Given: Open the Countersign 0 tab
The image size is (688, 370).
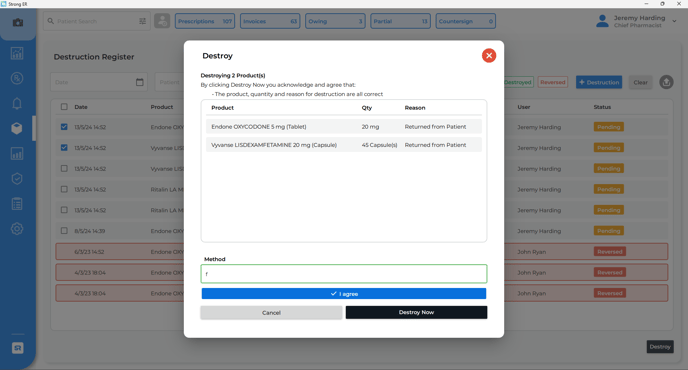Looking at the screenshot, I should click(466, 21).
